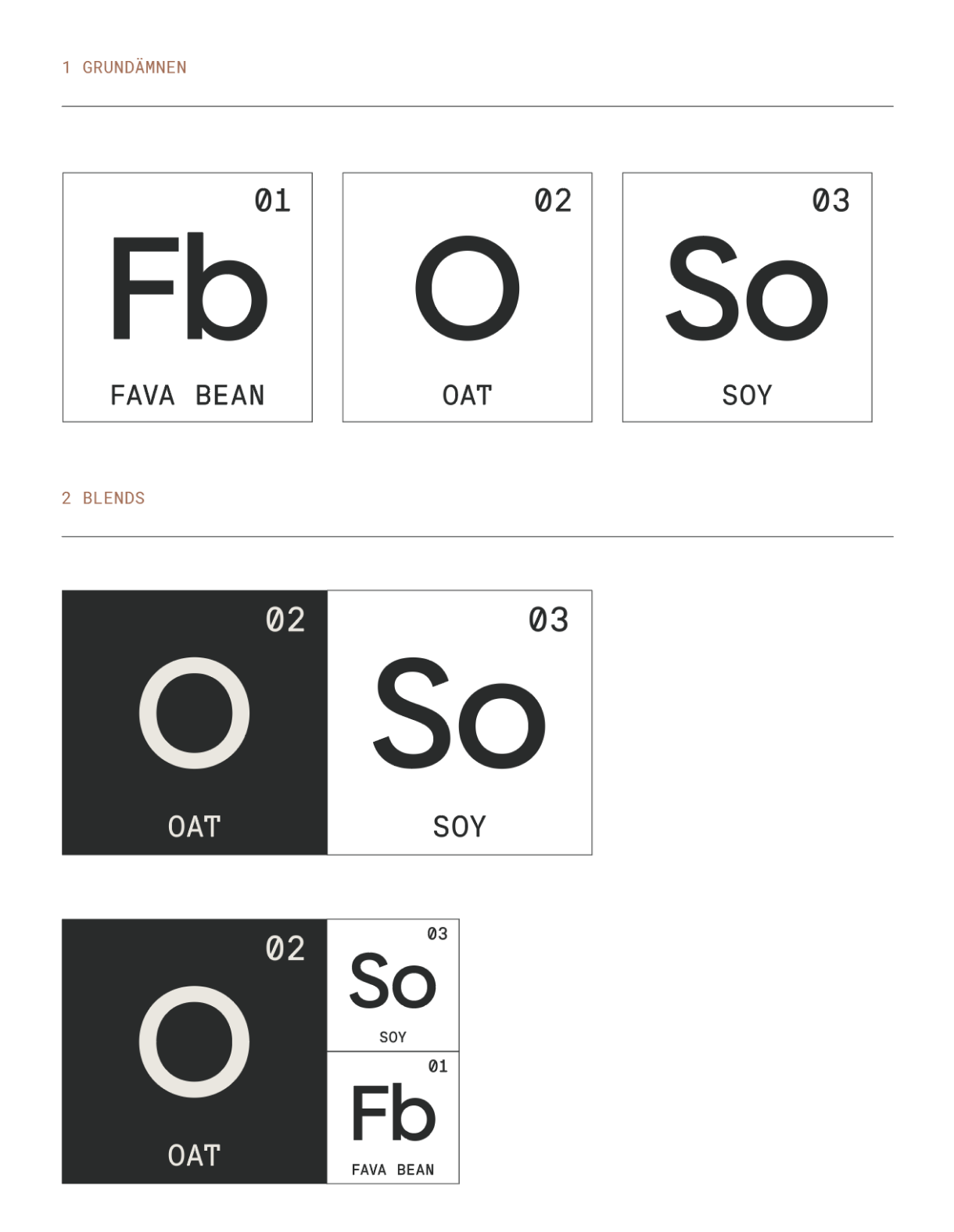Viewport: 954px width, 1232px height.
Task: Click the 'SOY' label in top row tile
Action: click(747, 396)
